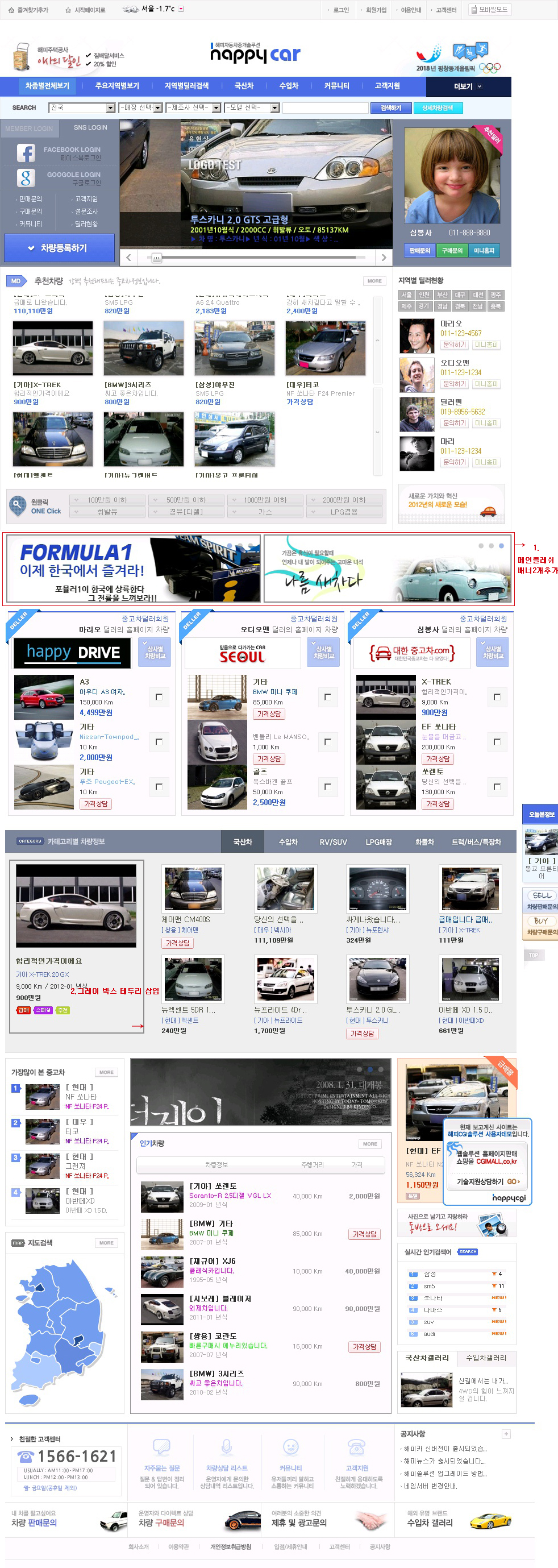This screenshot has width=558, height=1568.
Task: Click the MAP badge next to 지도검색
Action: click(x=18, y=1243)
